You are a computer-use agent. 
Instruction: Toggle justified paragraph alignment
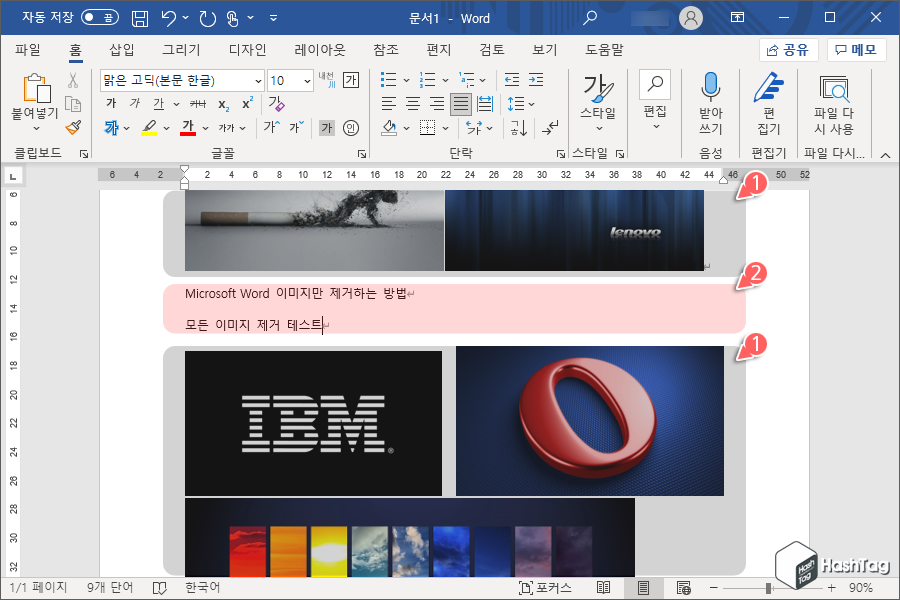click(461, 104)
